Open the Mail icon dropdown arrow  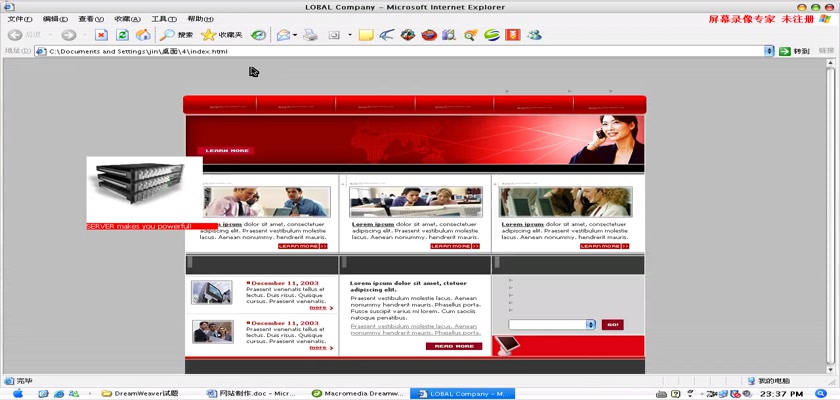point(295,35)
